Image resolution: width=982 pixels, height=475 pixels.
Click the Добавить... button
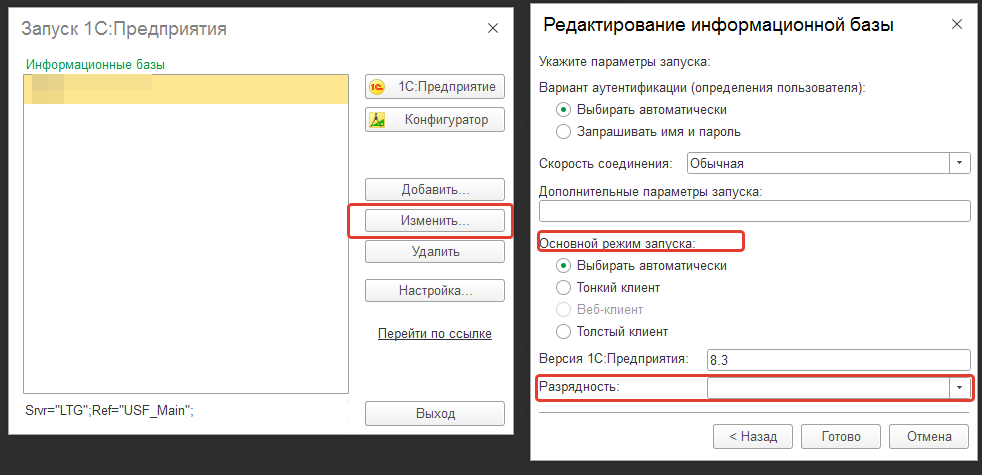click(x=435, y=190)
